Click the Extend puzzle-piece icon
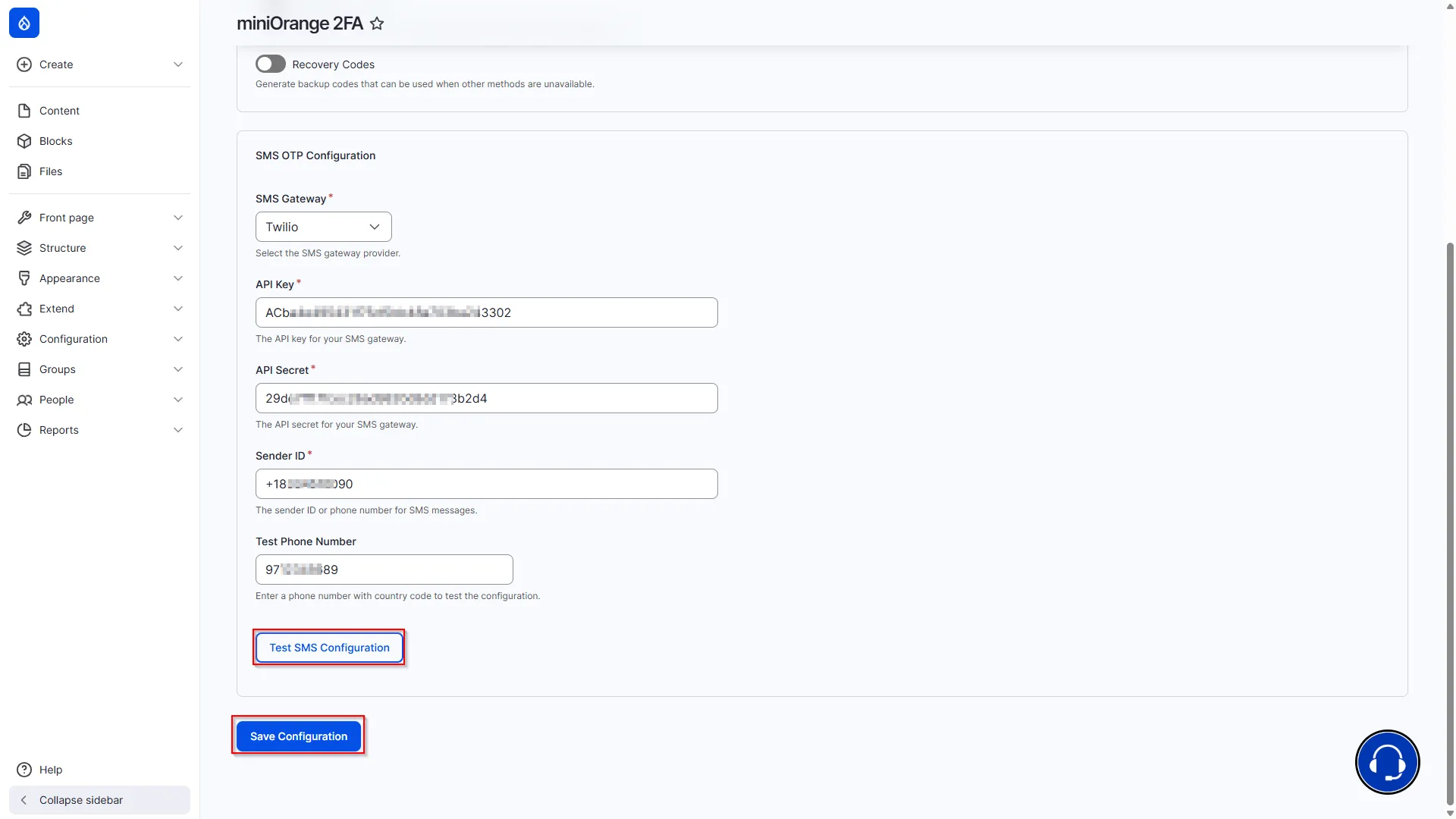Image resolution: width=1456 pixels, height=819 pixels. coord(24,309)
